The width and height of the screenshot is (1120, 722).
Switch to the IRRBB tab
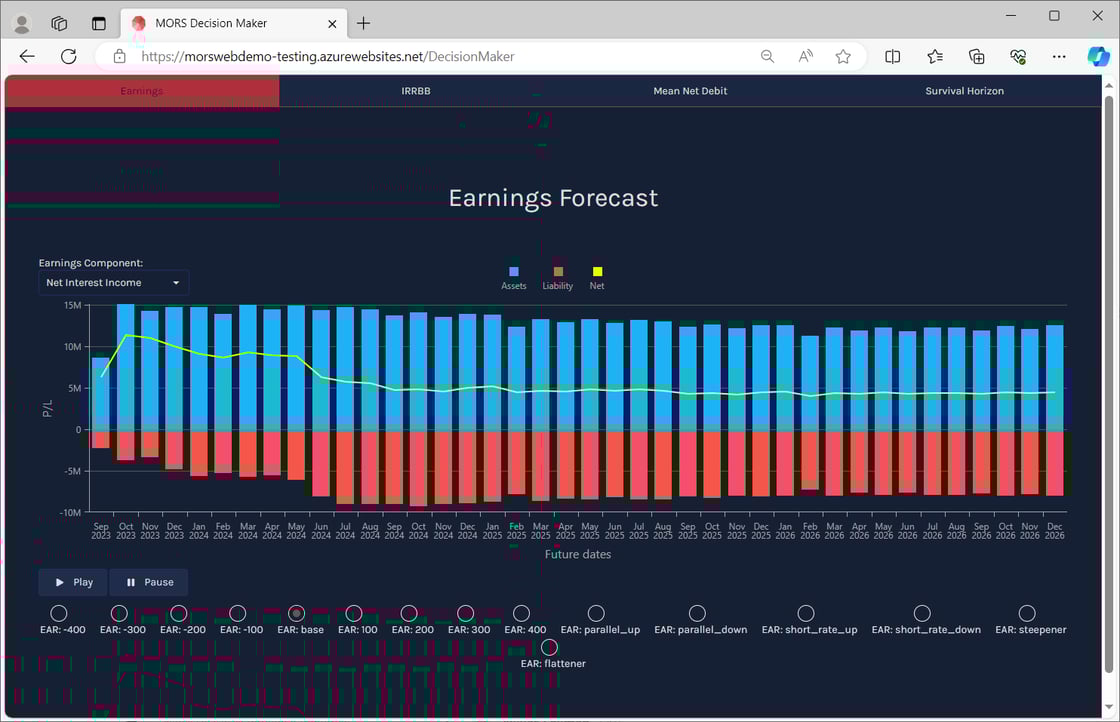pyautogui.click(x=416, y=90)
